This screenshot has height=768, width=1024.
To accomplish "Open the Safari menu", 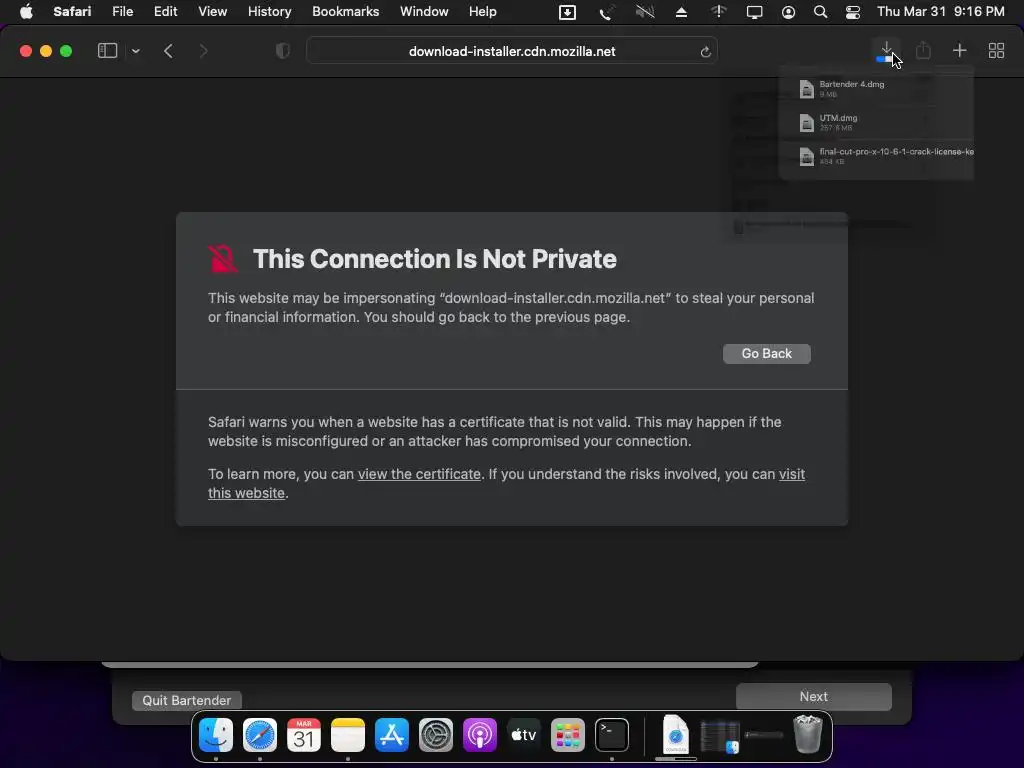I will pyautogui.click(x=72, y=12).
